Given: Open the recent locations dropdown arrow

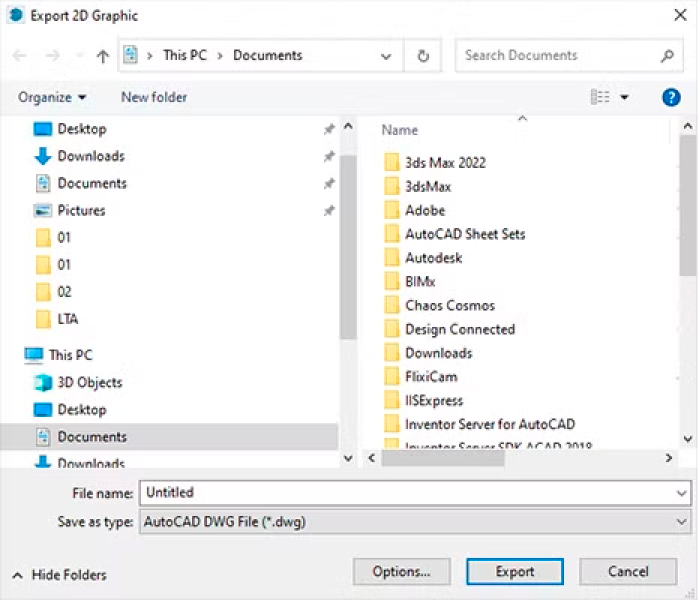Looking at the screenshot, I should point(79,56).
